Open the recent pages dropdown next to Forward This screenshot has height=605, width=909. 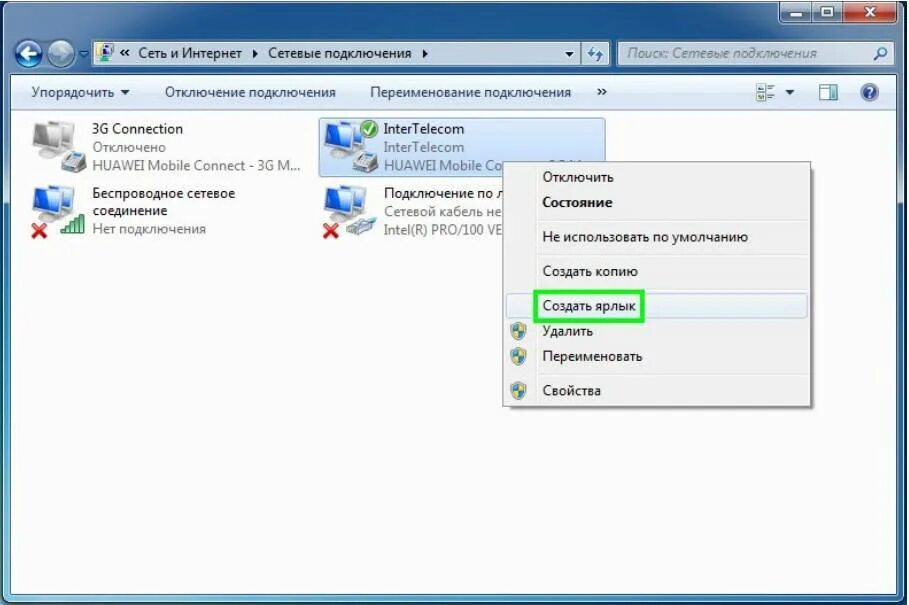click(83, 54)
